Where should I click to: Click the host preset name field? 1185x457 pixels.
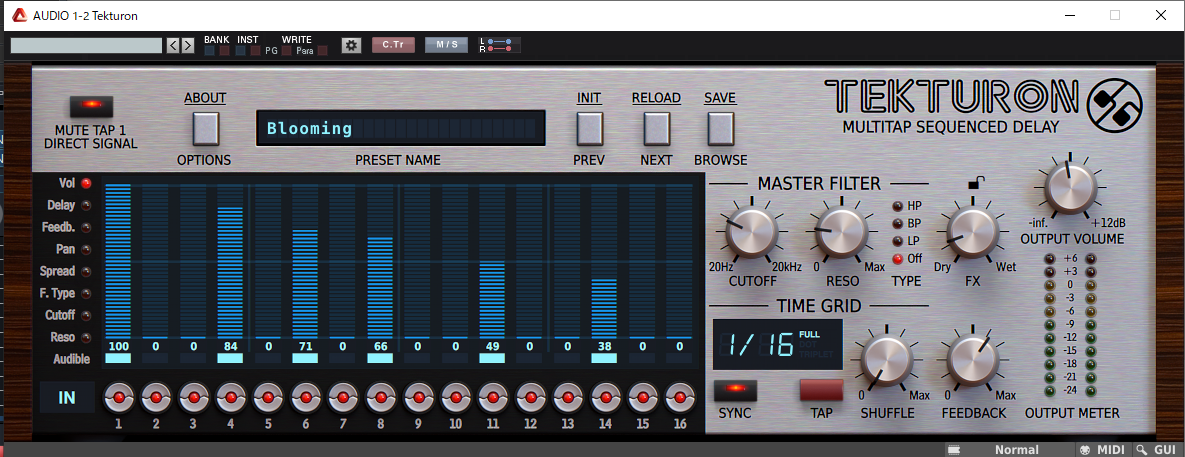[86, 45]
